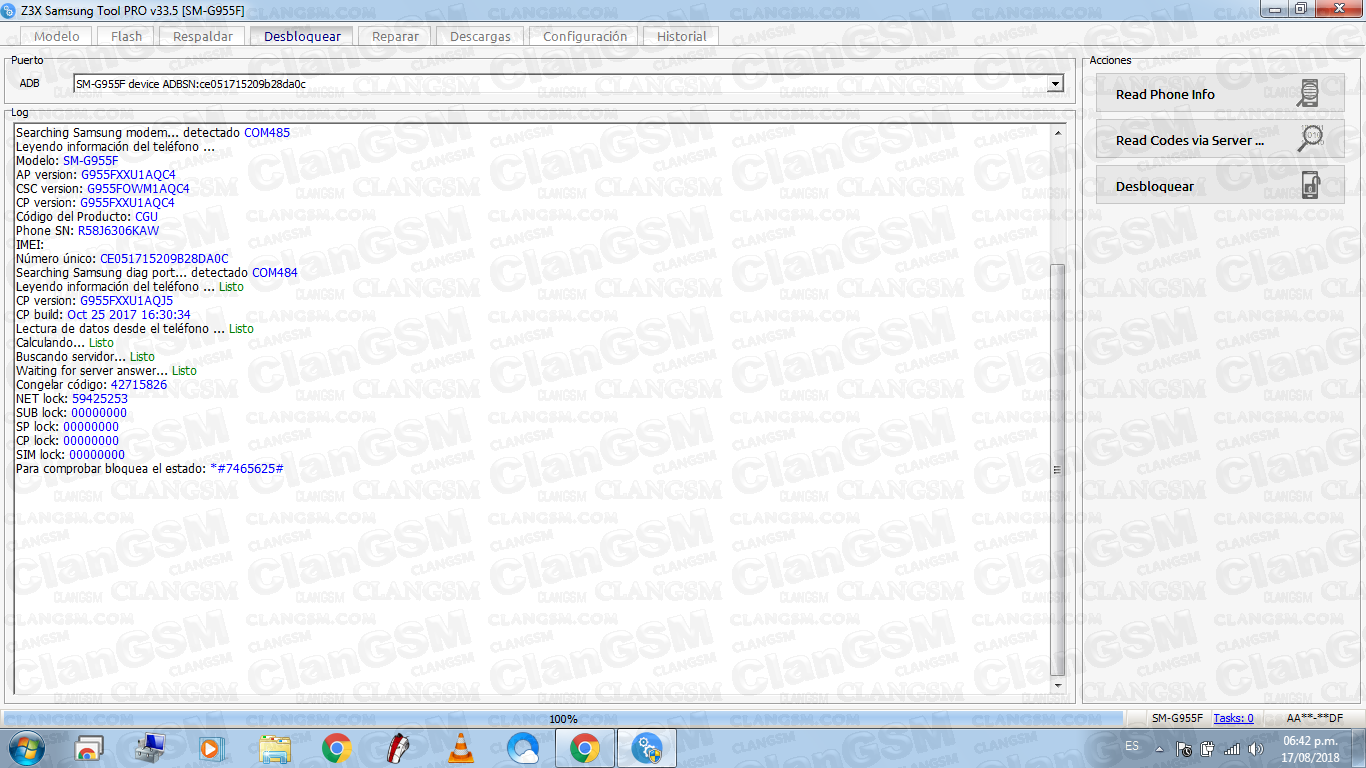This screenshot has width=1366, height=768.
Task: Open the Respaldar tab
Action: tap(203, 36)
